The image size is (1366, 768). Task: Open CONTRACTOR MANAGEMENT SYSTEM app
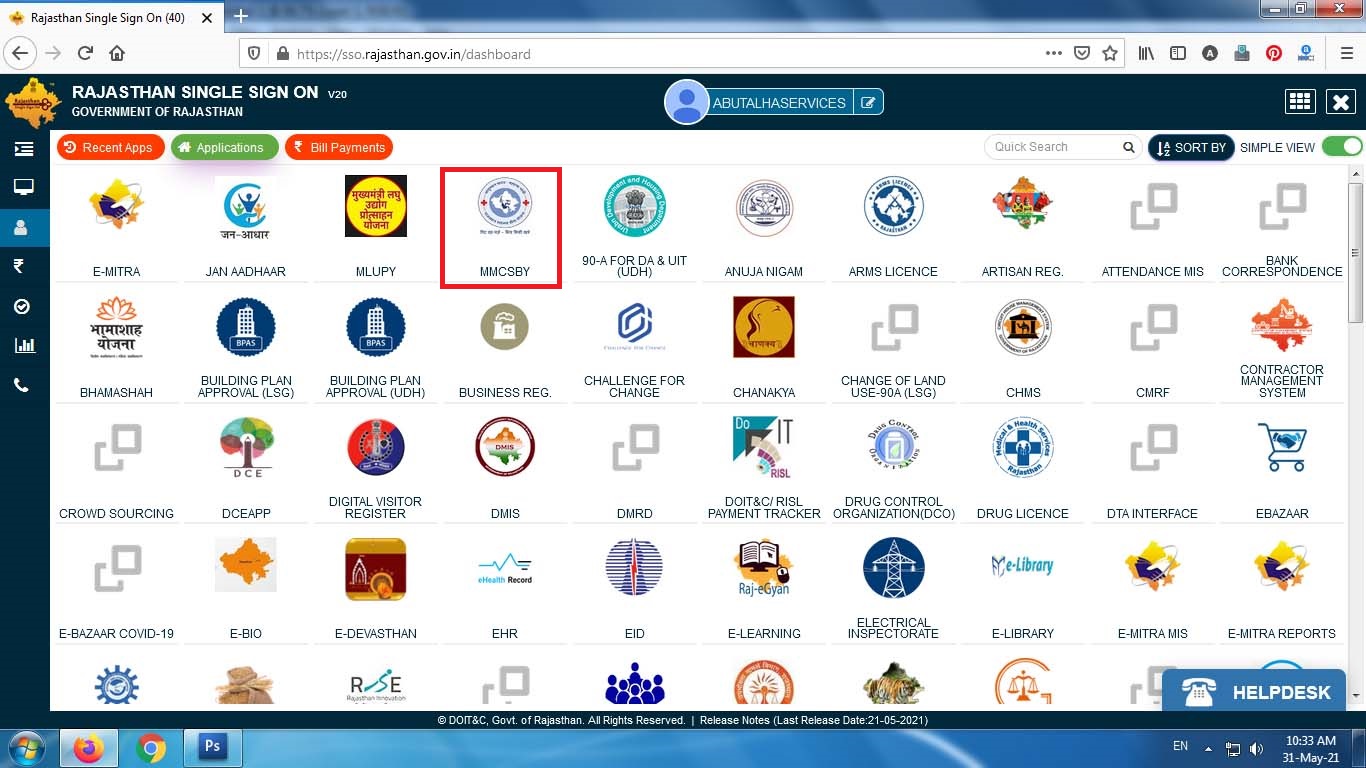coord(1282,326)
